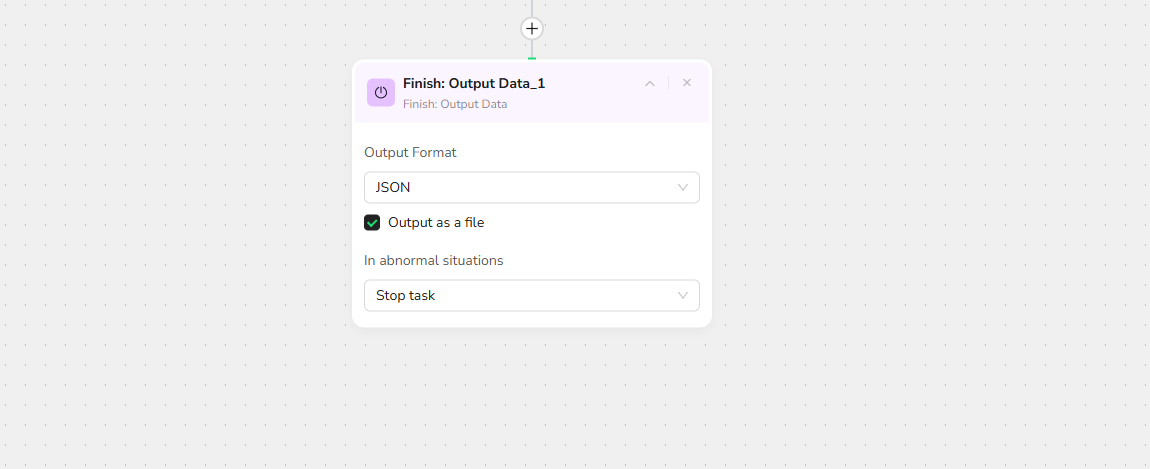Click the power icon on the Finish node
The width and height of the screenshot is (1150, 469).
coord(381,92)
